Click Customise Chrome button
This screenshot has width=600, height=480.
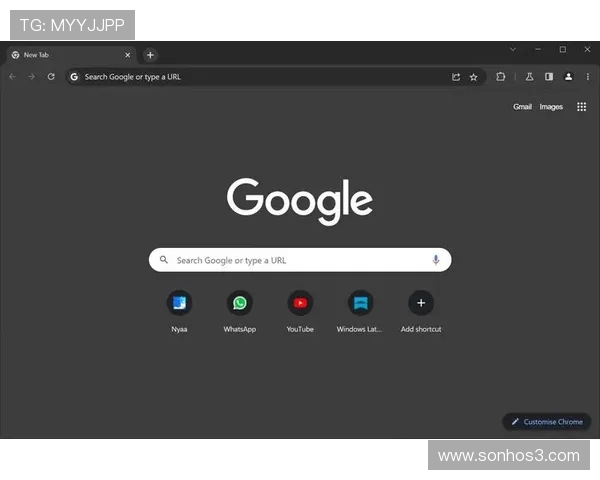pyautogui.click(x=547, y=422)
